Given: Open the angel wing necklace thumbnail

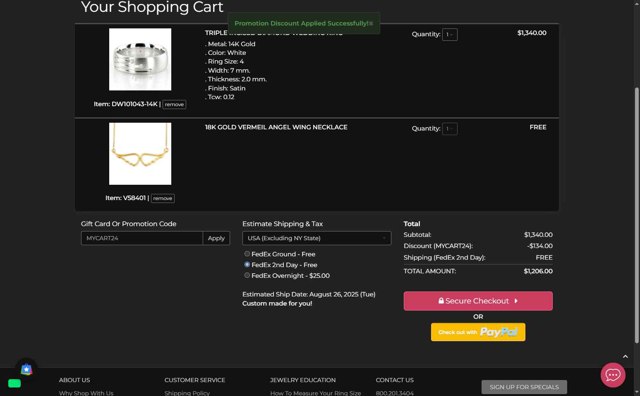Looking at the screenshot, I should point(140,154).
